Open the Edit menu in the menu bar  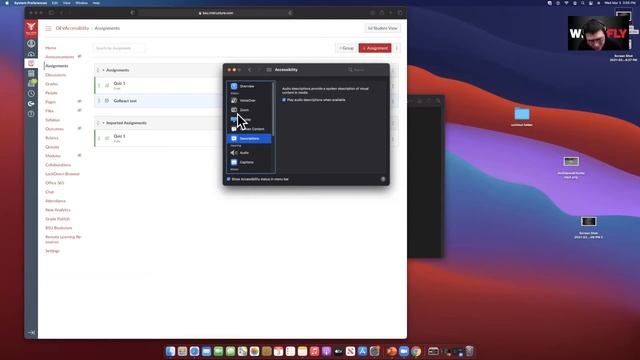55,3
